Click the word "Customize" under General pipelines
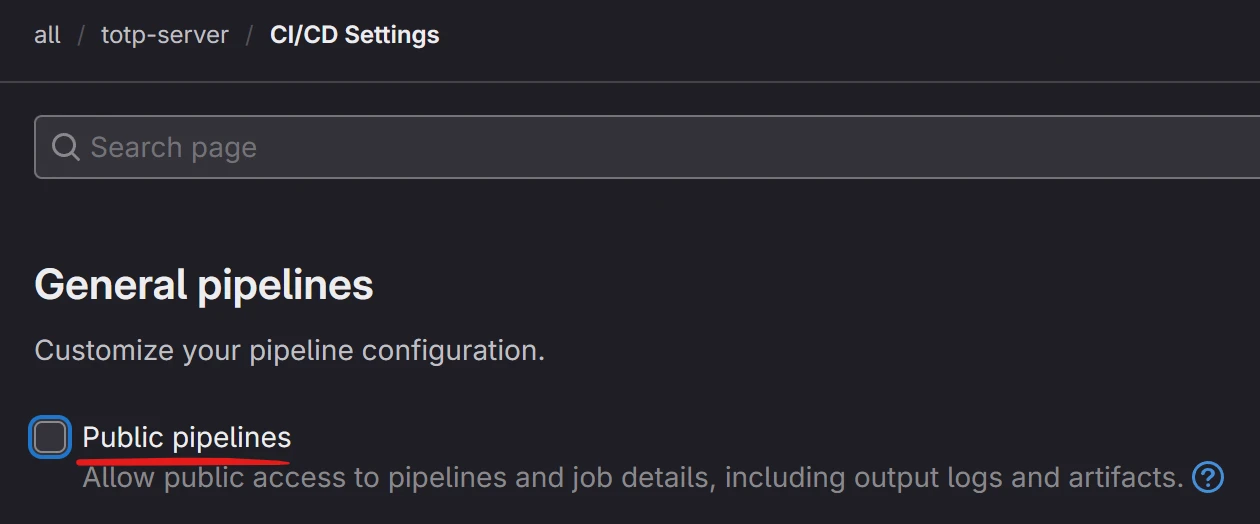1260x524 pixels. [104, 351]
